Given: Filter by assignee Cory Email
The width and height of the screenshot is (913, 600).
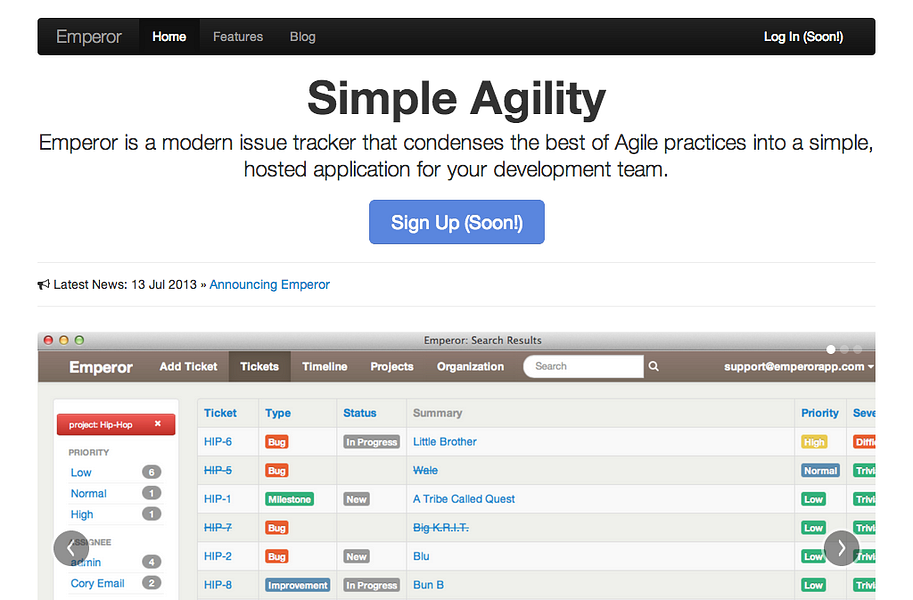Looking at the screenshot, I should (x=97, y=583).
